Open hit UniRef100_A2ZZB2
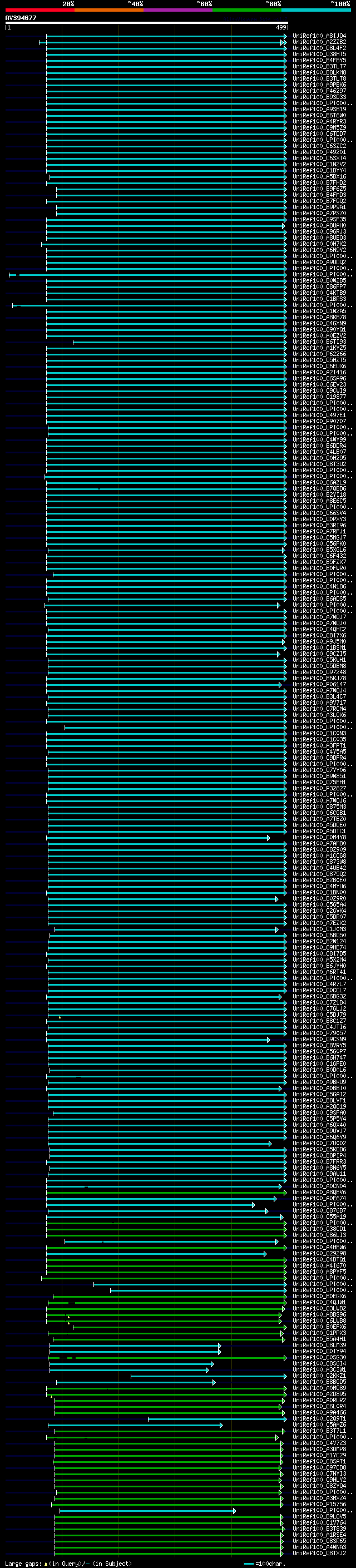Screen dimensions: 356x1568 pyautogui.click(x=319, y=42)
